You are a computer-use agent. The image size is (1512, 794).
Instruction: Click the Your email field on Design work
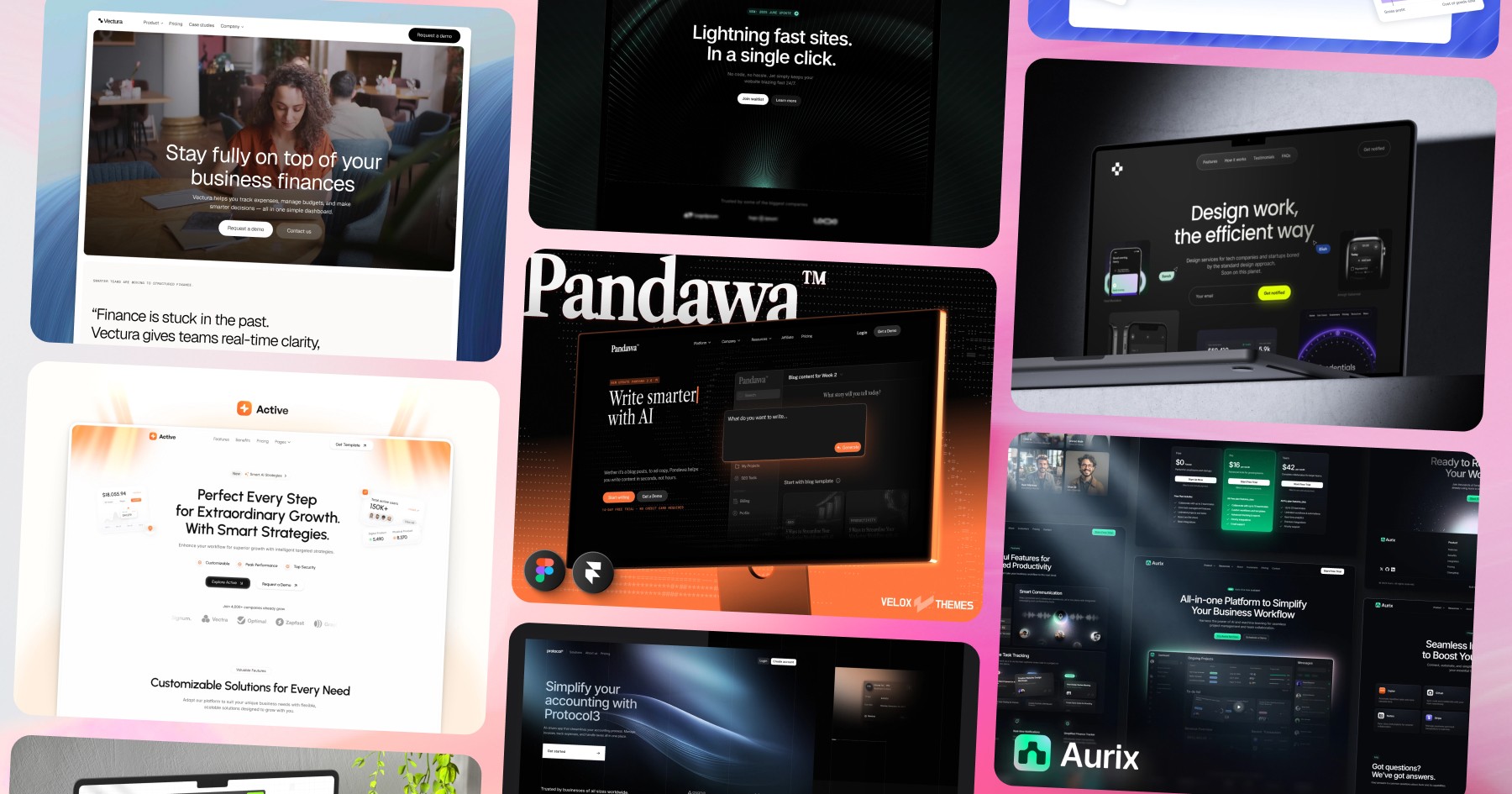[x=1242, y=294]
